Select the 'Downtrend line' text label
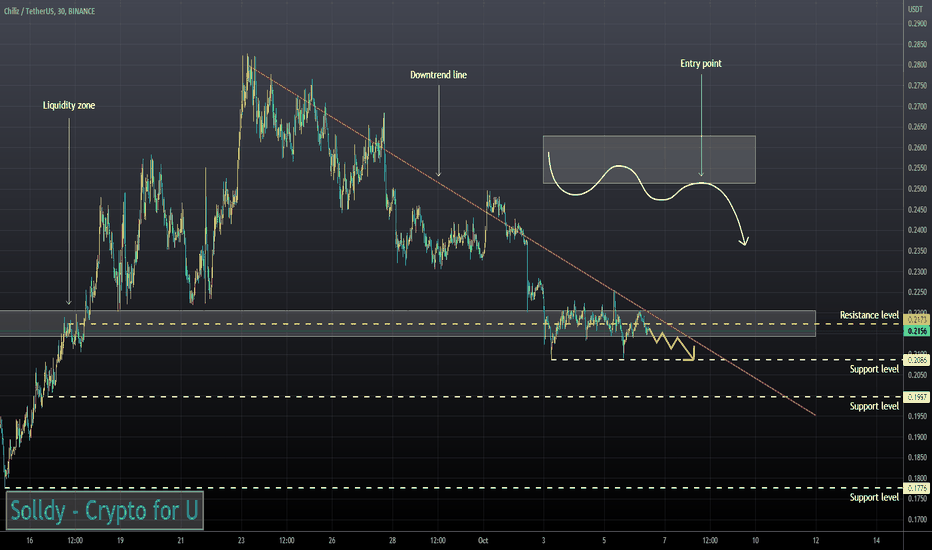Viewport: 932px width, 550px height. (439, 75)
